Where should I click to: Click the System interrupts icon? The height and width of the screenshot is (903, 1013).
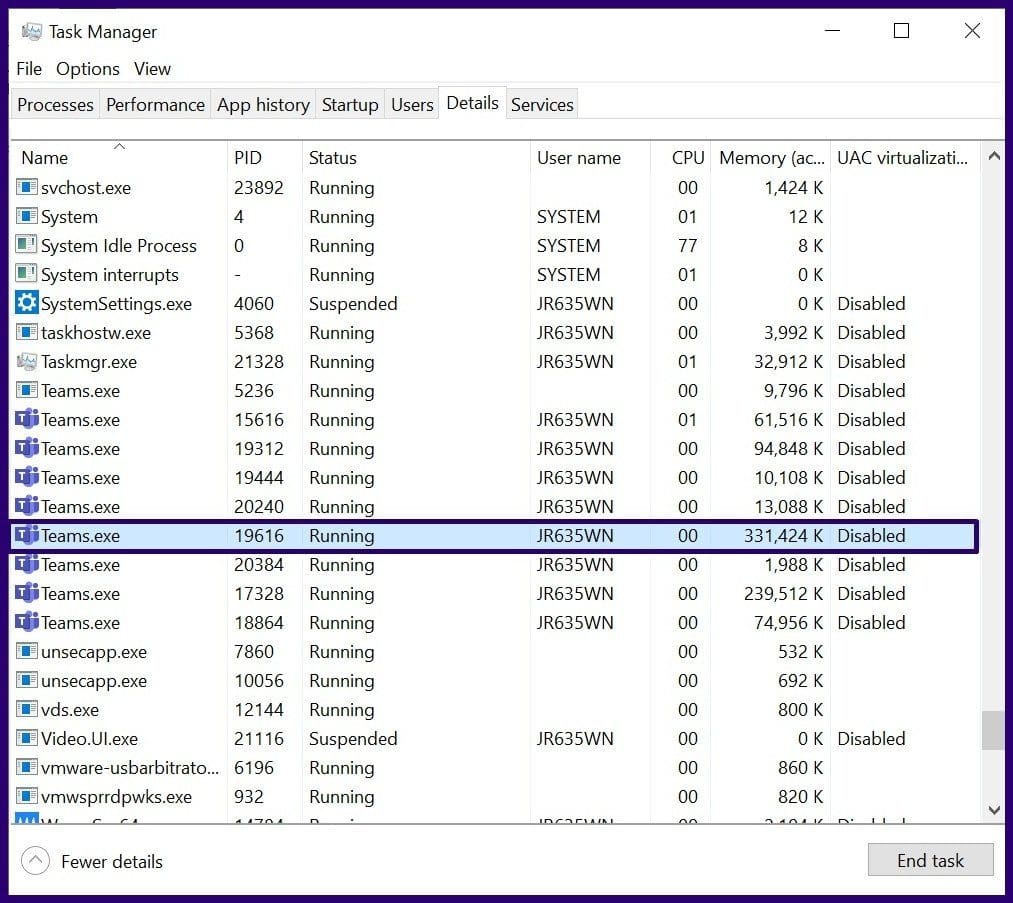[26, 275]
